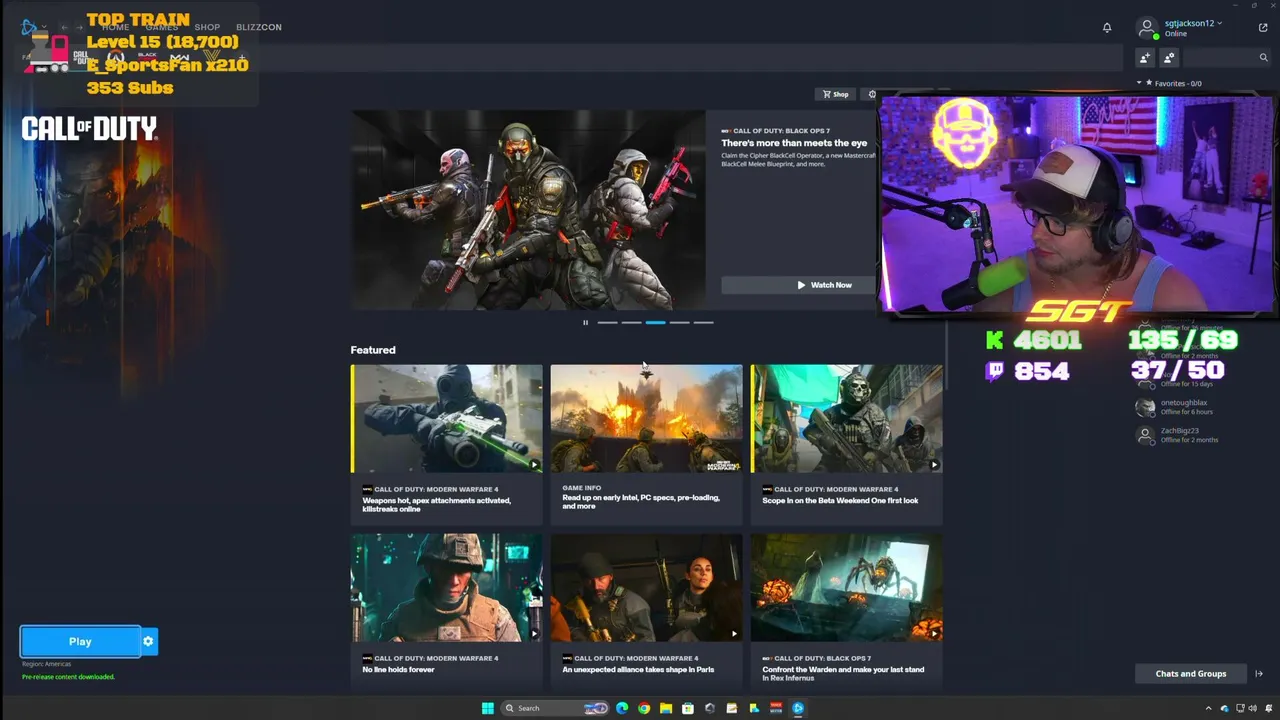Viewport: 1280px width, 720px height.
Task: Select the Vanguard icon in favorites bar
Action: 211,57
